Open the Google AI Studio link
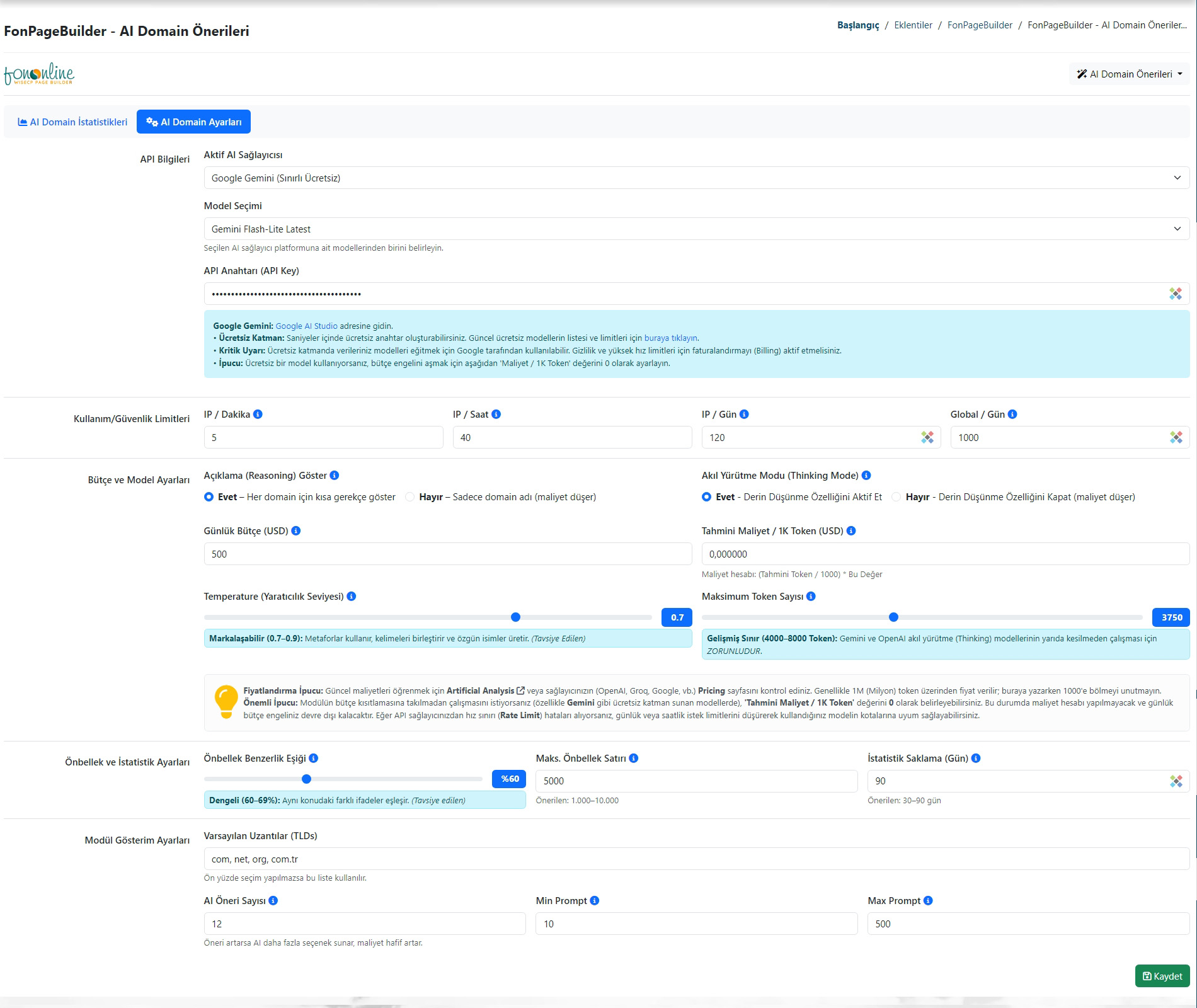Image resolution: width=1197 pixels, height=1008 pixels. pyautogui.click(x=306, y=326)
